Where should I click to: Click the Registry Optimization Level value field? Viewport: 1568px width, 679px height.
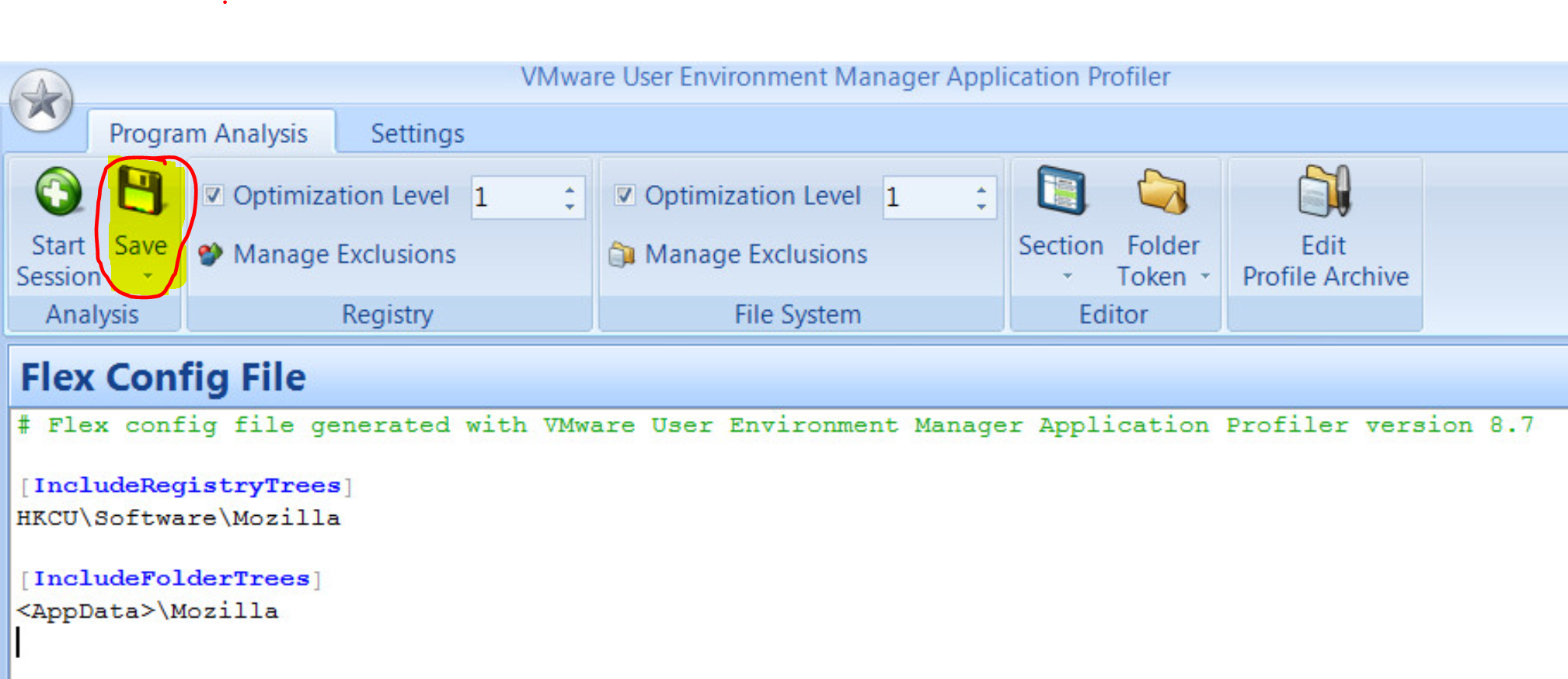[x=514, y=197]
